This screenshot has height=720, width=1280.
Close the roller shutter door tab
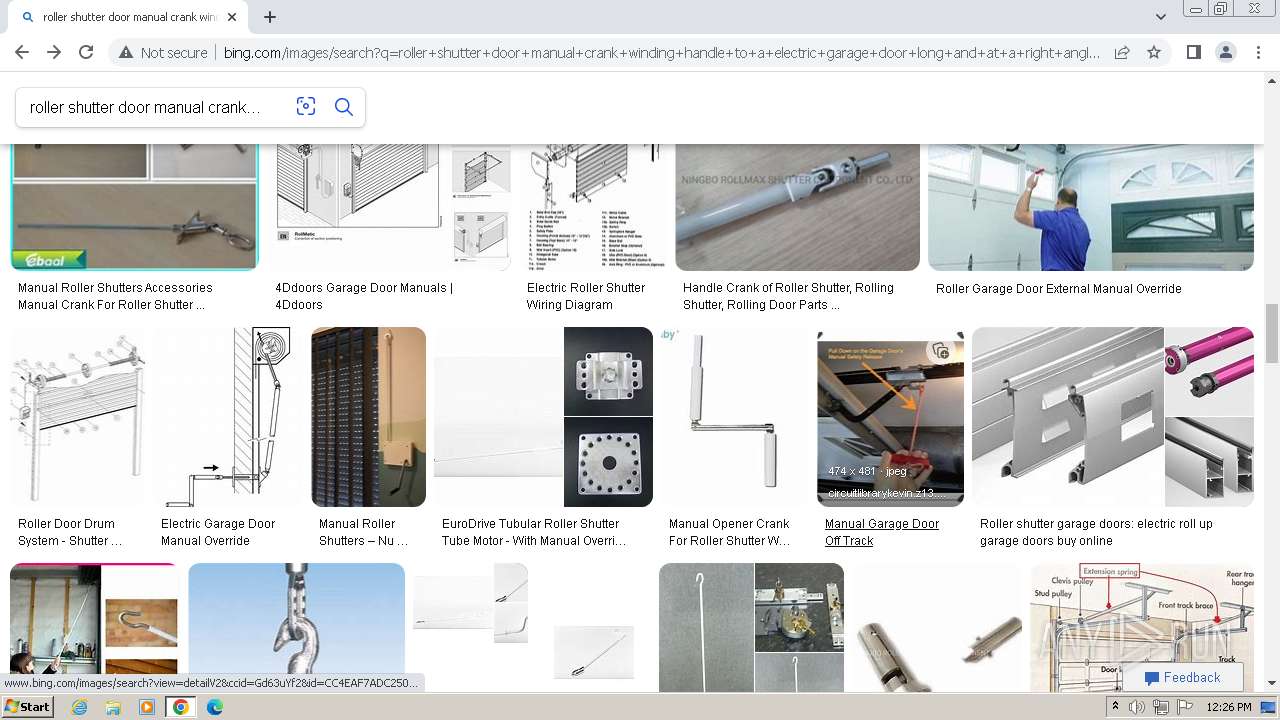232,17
